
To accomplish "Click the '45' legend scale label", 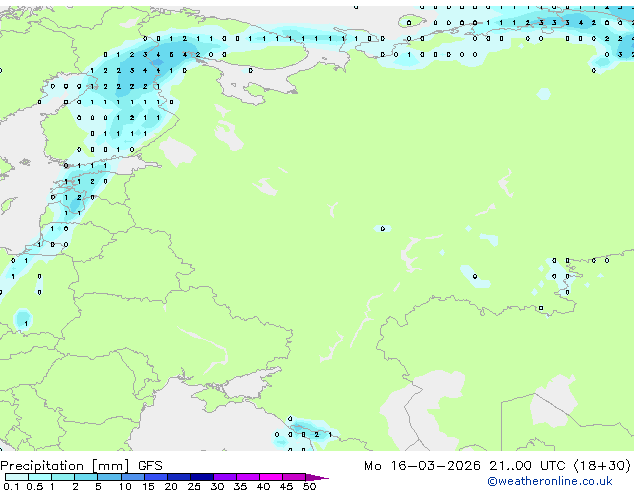I will click(x=286, y=486).
